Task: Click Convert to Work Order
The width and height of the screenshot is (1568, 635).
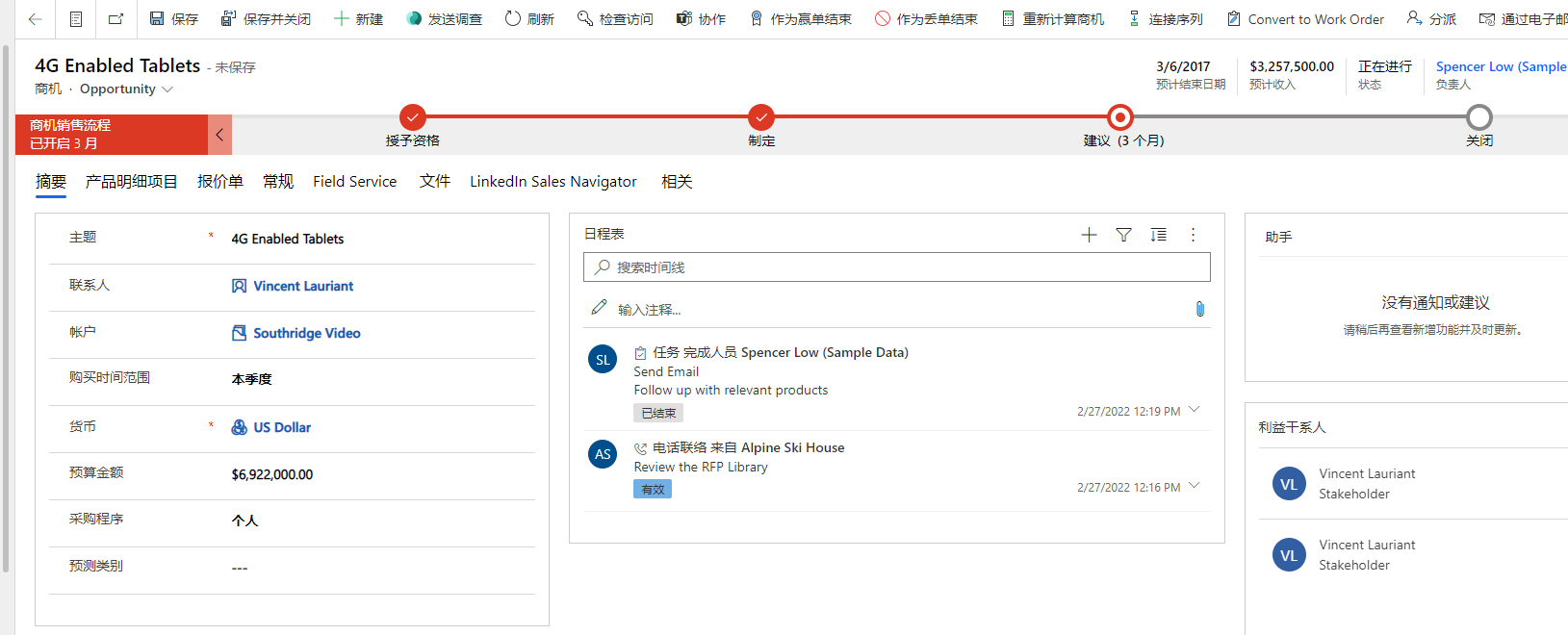Action: (1305, 18)
